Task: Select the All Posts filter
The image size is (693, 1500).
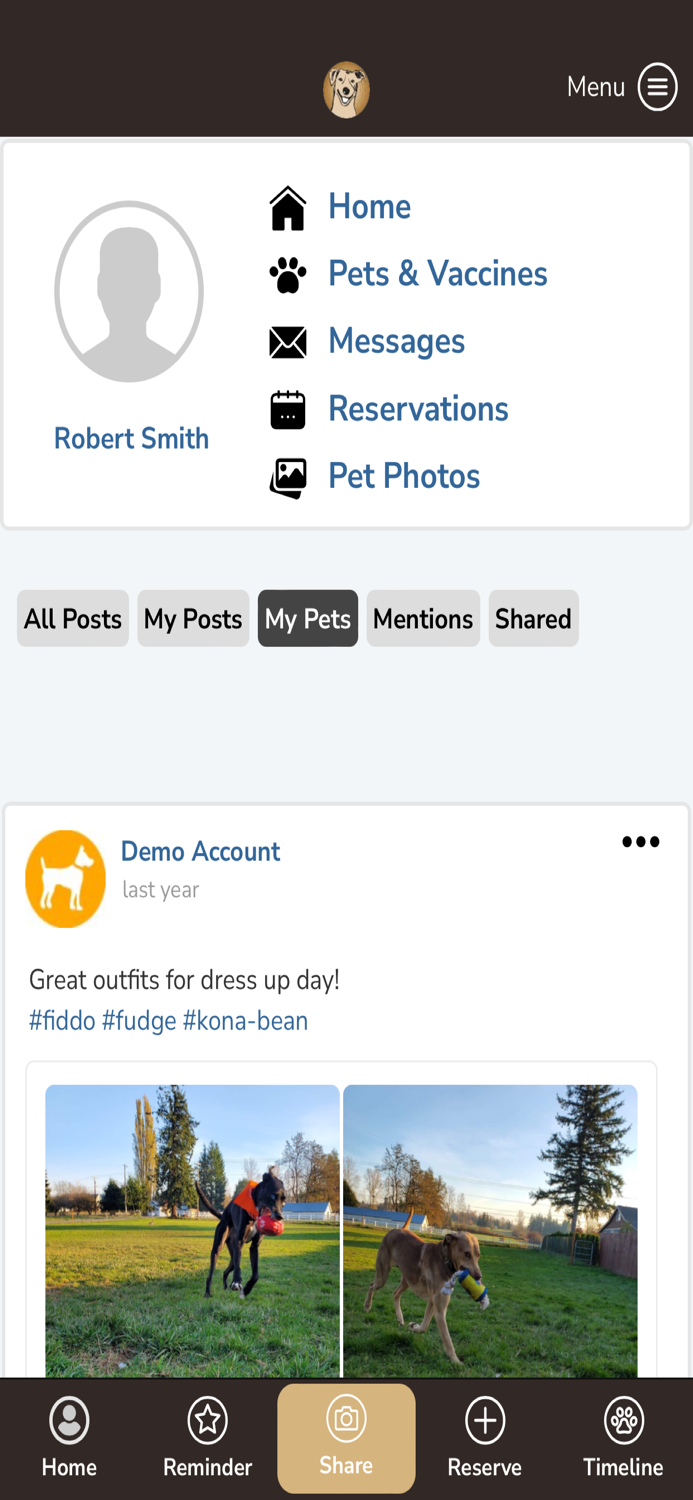Action: click(72, 618)
